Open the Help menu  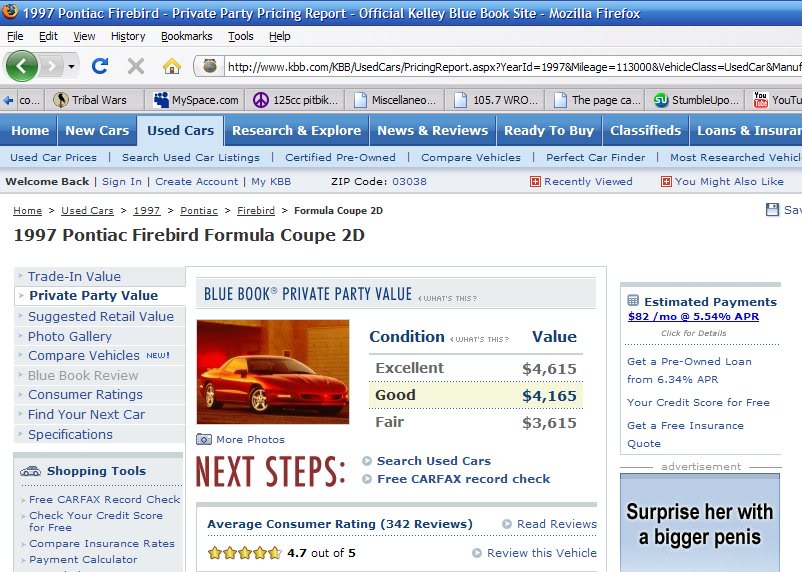coord(280,36)
